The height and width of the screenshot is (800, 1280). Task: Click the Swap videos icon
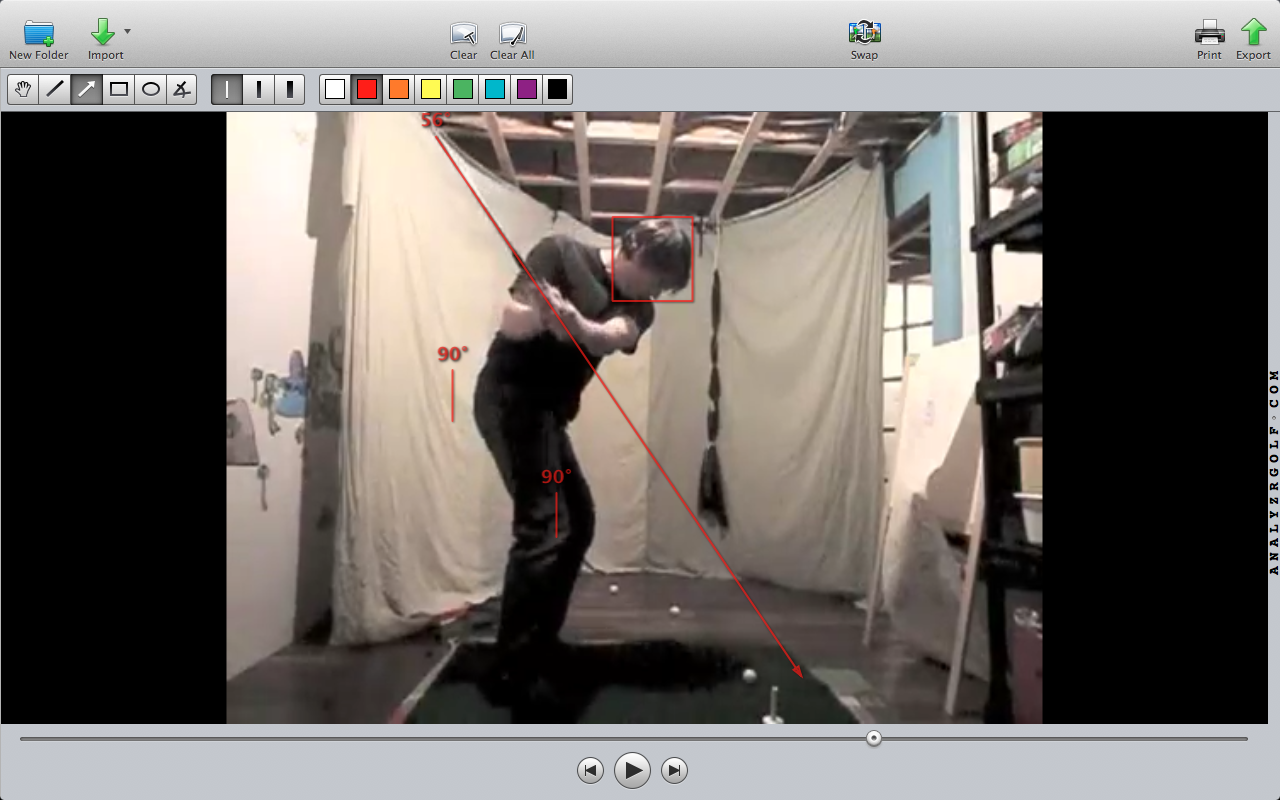(864, 33)
